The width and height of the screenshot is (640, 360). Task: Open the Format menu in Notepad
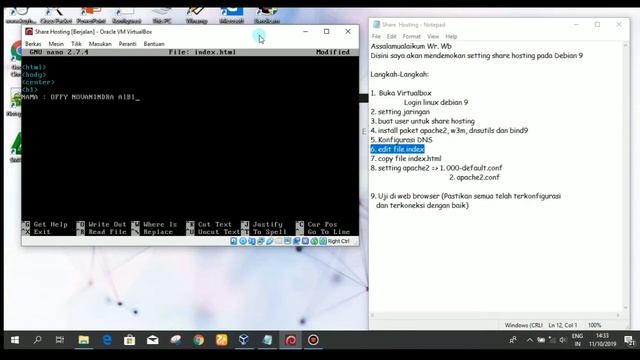[x=411, y=36]
